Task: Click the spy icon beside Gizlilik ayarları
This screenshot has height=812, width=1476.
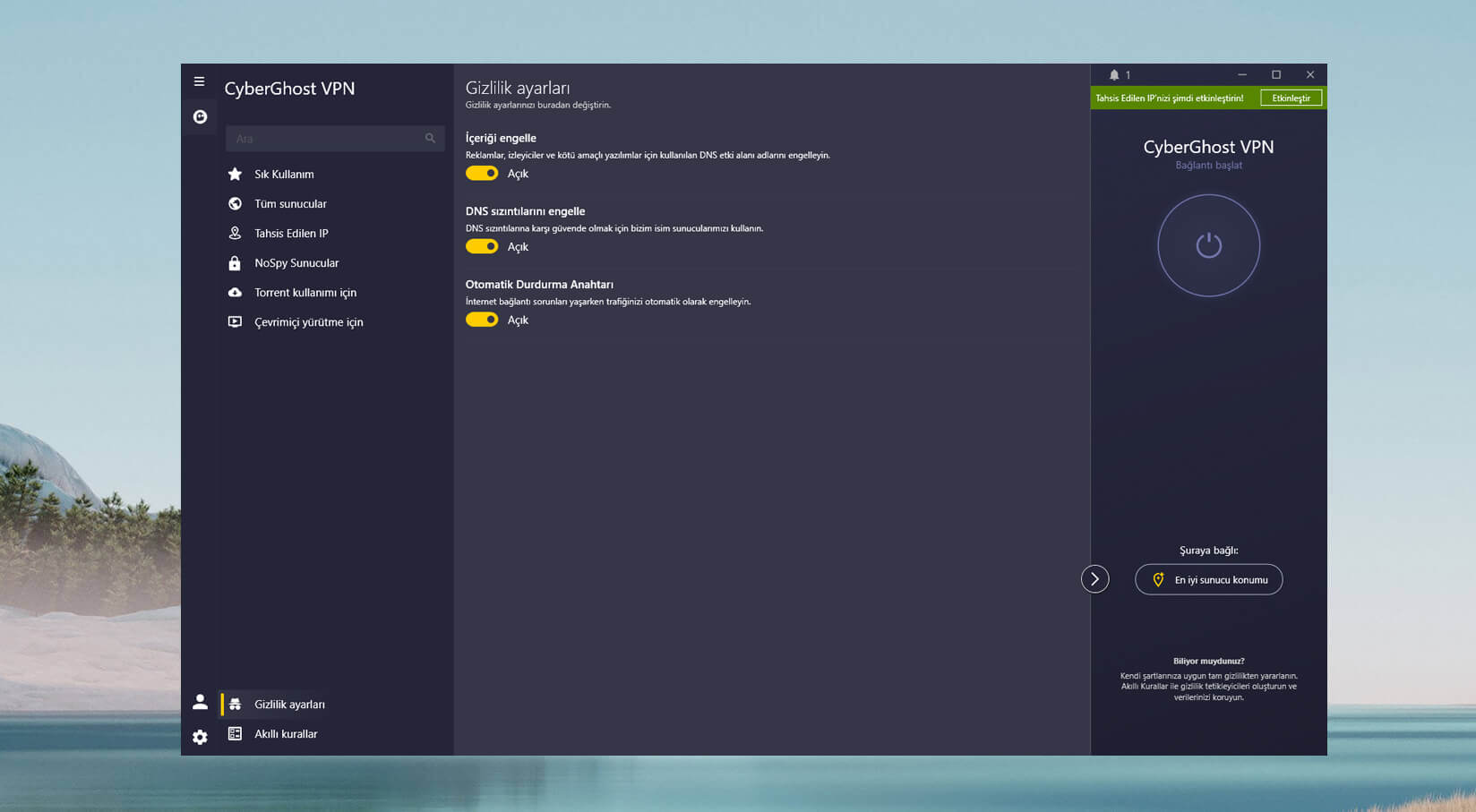Action: 235,704
